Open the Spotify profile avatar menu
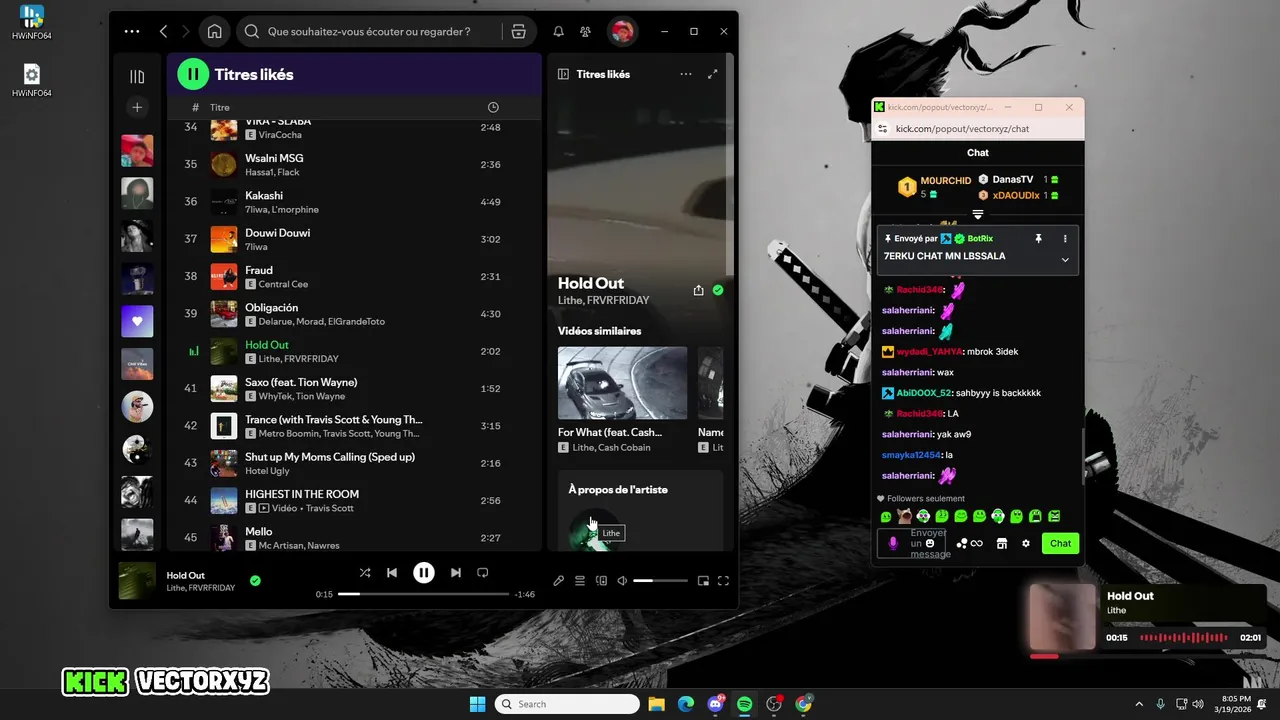Viewport: 1280px width, 720px height. coord(622,31)
